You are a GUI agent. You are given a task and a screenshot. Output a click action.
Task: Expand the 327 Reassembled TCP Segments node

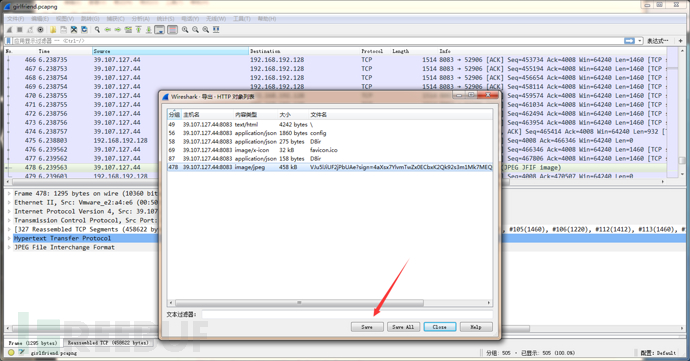click(9, 229)
